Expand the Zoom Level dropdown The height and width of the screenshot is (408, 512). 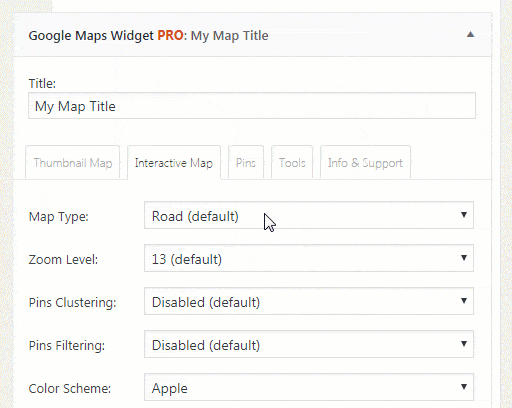tap(309, 258)
